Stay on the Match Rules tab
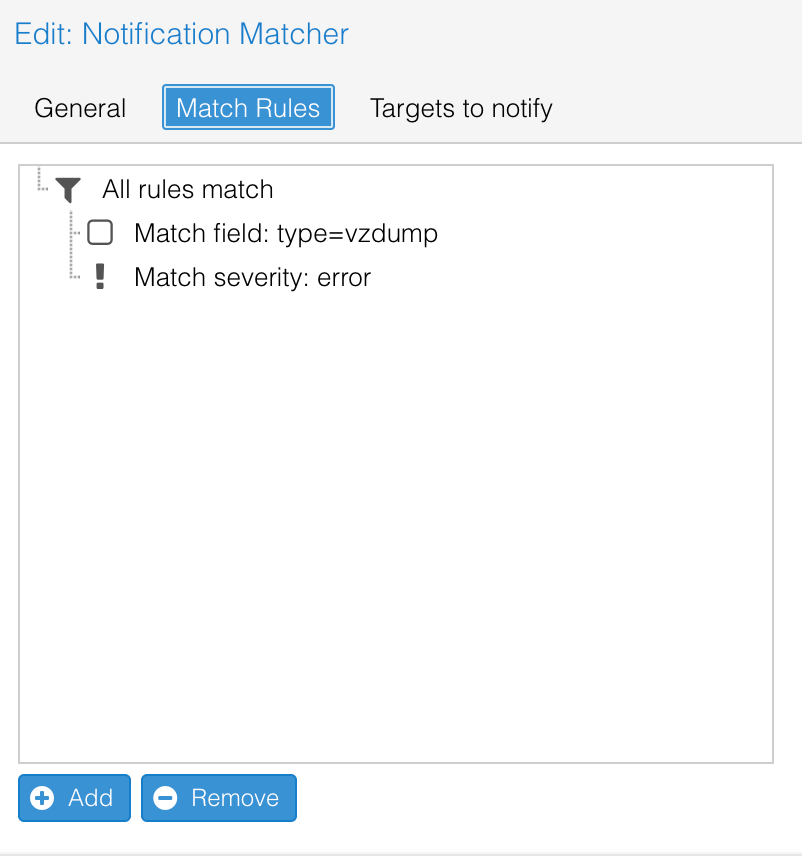 247,107
